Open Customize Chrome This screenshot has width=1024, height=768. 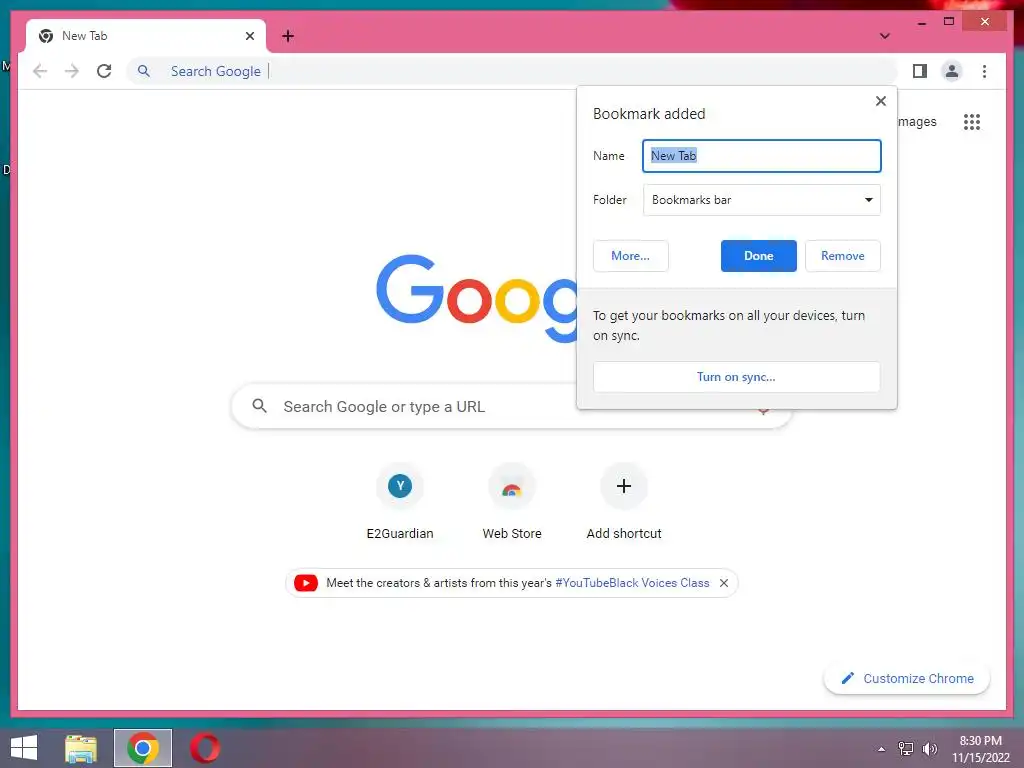(906, 679)
